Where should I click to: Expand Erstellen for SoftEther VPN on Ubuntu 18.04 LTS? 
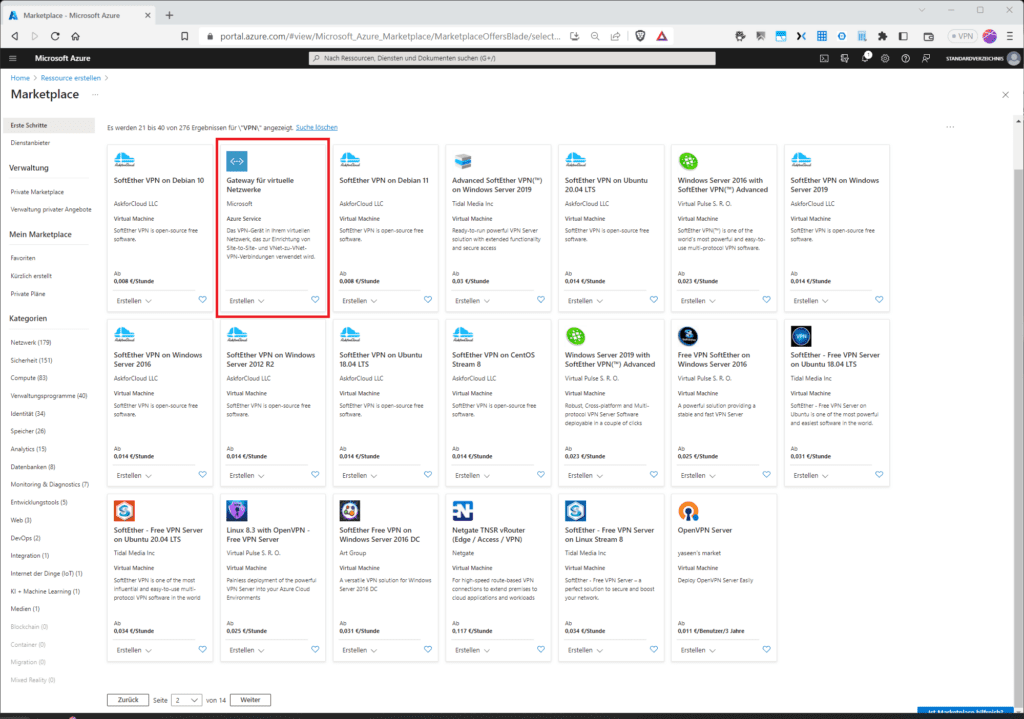click(x=360, y=476)
